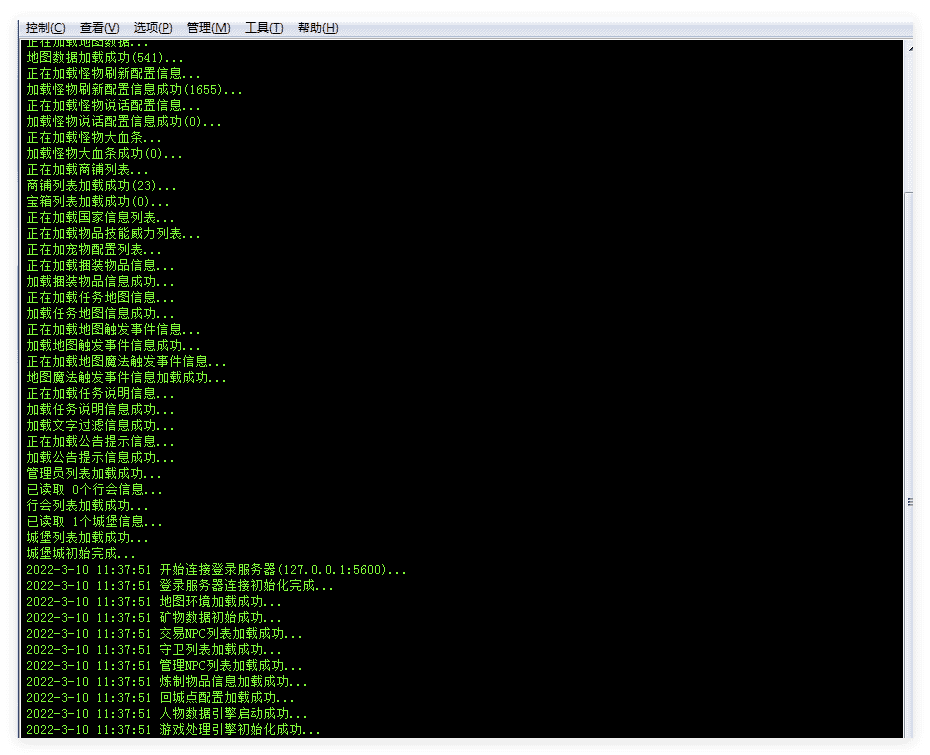
Task: Click the vertical scrollbar thumb
Action: pyautogui.click(x=910, y=466)
